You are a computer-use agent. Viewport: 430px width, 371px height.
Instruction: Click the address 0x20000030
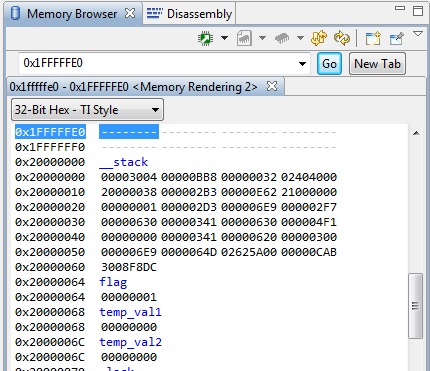coord(50,222)
